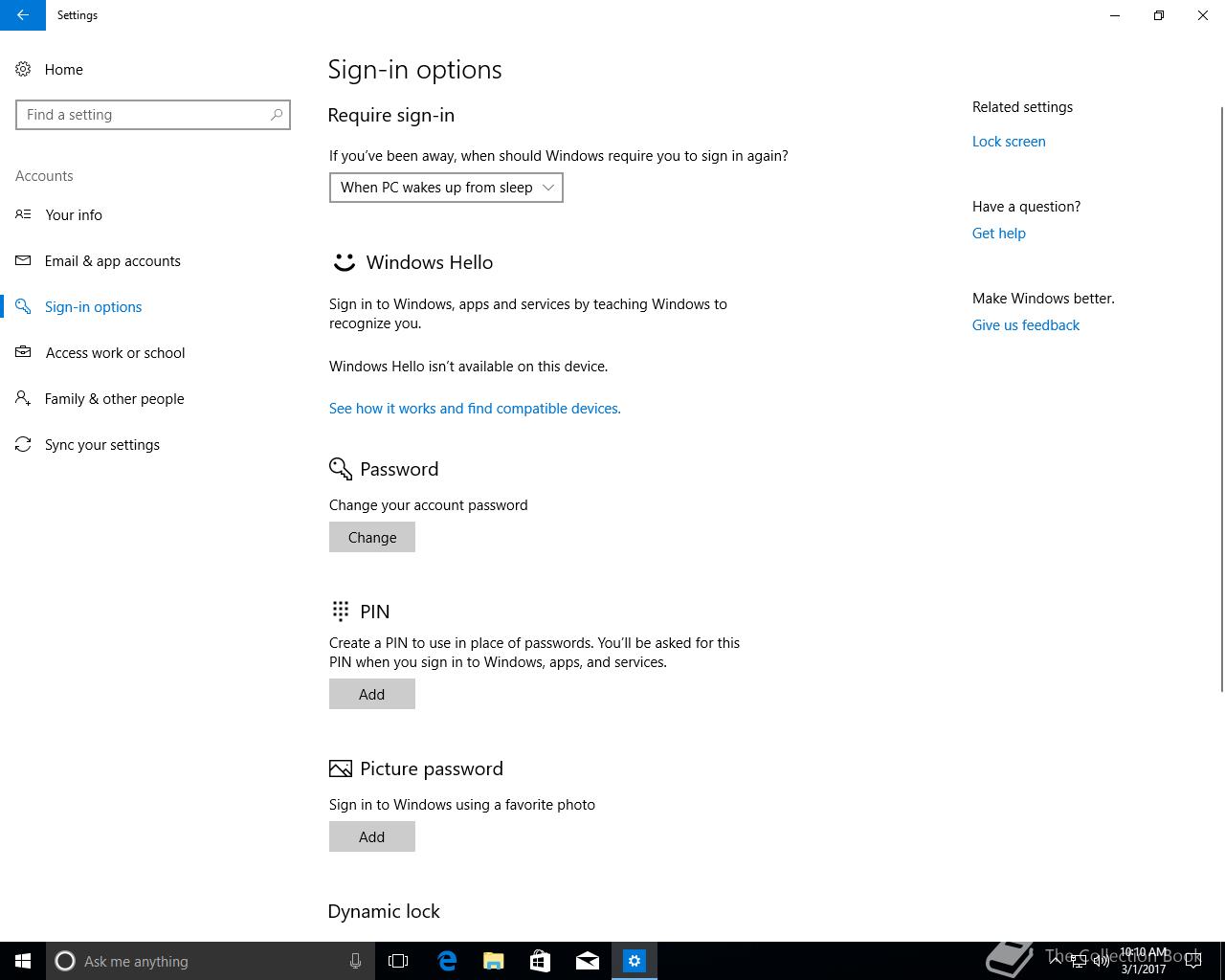Open Task View from taskbar
1225x980 pixels.
coord(398,961)
